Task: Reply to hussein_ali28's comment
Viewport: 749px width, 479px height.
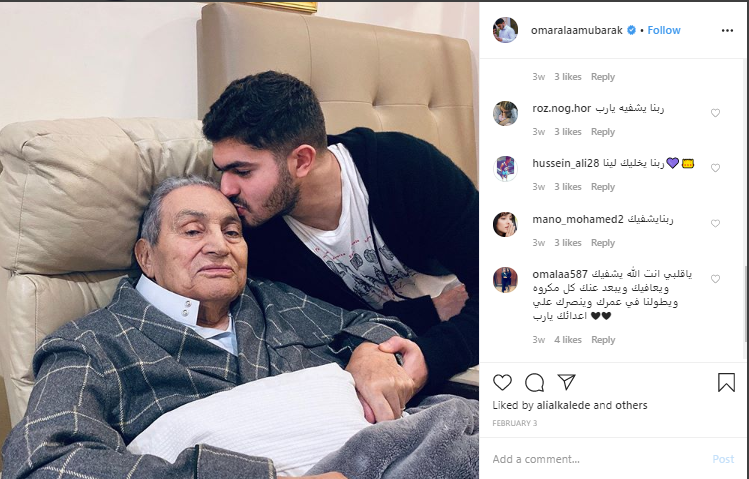Action: tap(603, 187)
